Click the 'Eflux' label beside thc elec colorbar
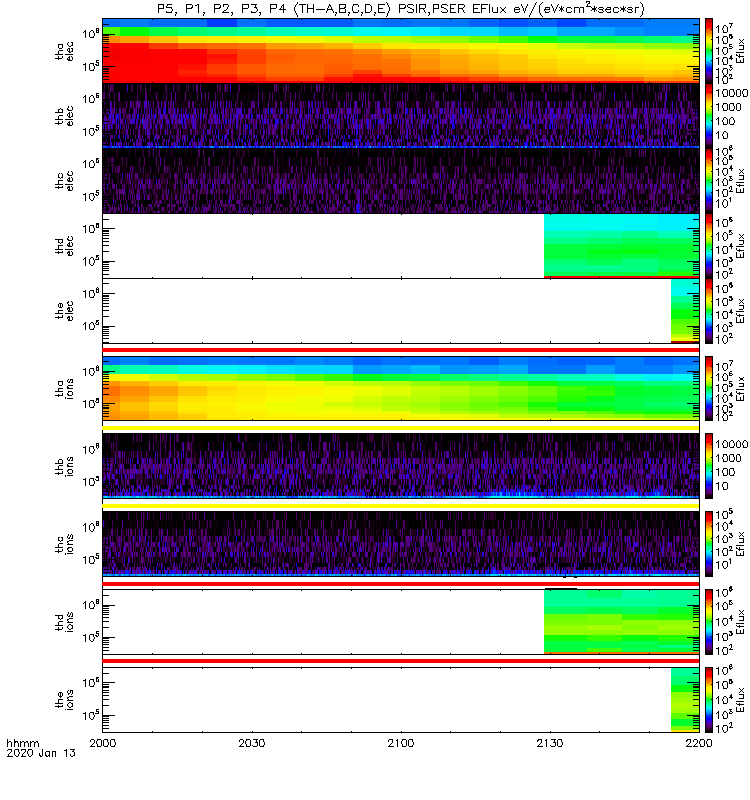 [740, 181]
